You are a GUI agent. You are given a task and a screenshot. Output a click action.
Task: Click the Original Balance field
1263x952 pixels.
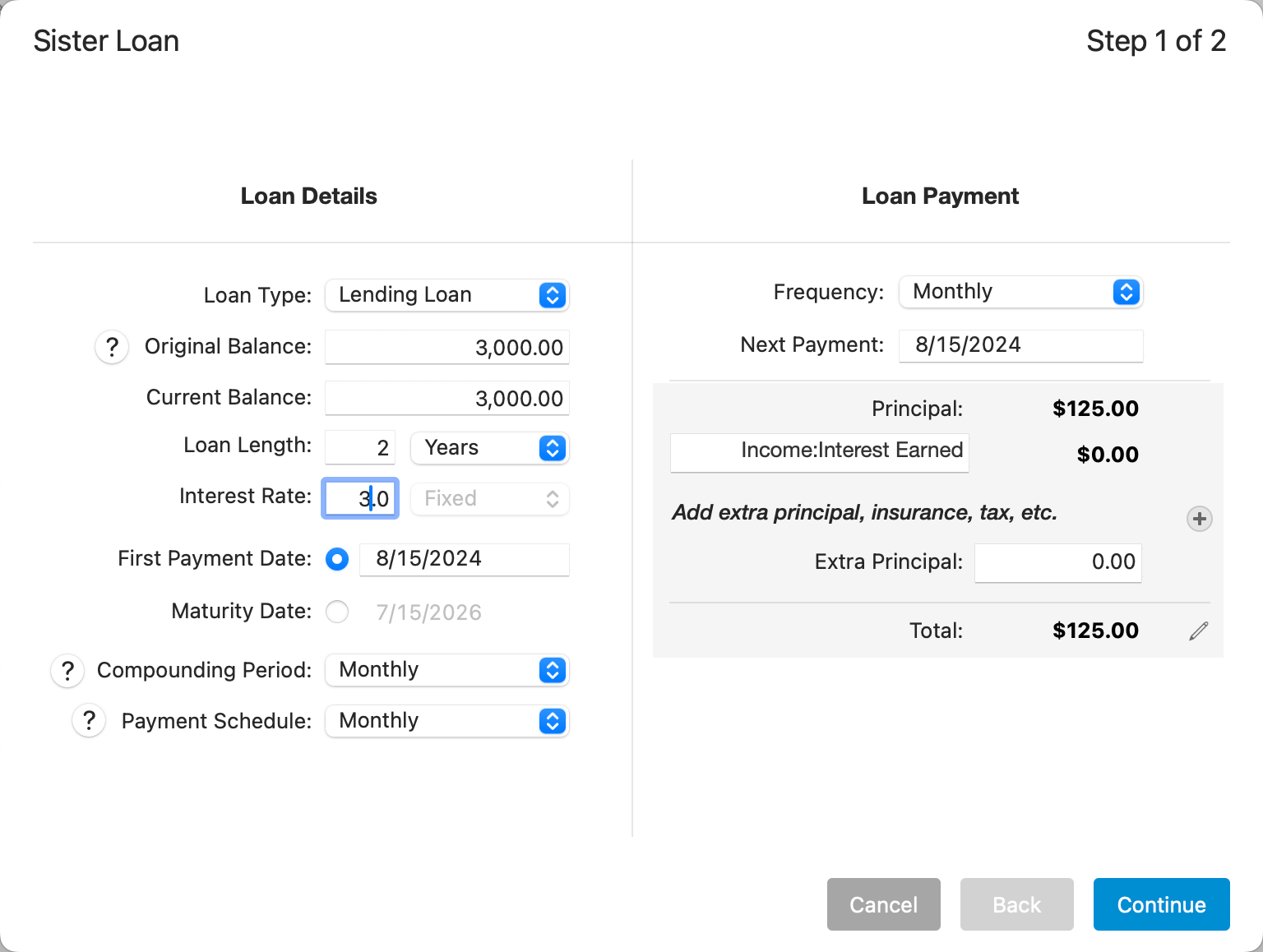[x=446, y=347]
